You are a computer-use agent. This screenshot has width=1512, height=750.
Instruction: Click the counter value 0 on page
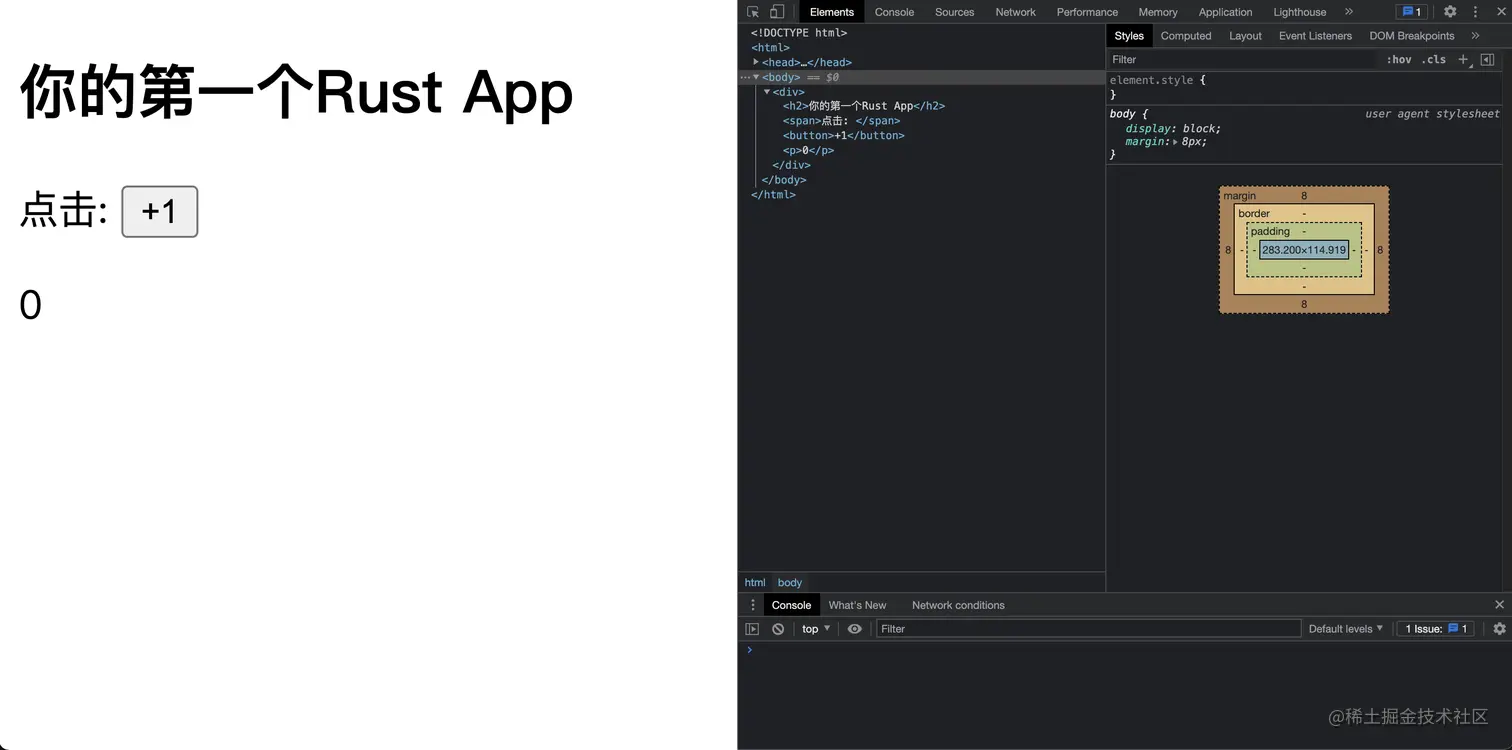(30, 305)
